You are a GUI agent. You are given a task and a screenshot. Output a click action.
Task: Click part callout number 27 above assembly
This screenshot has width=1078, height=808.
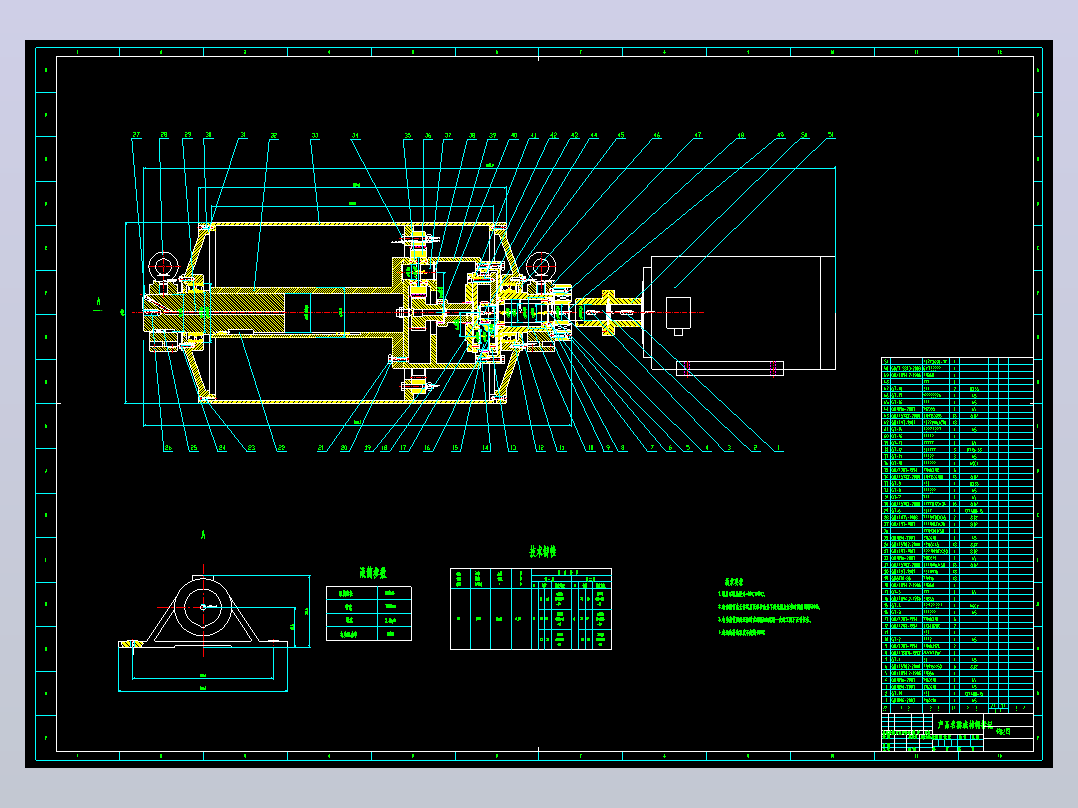(136, 135)
